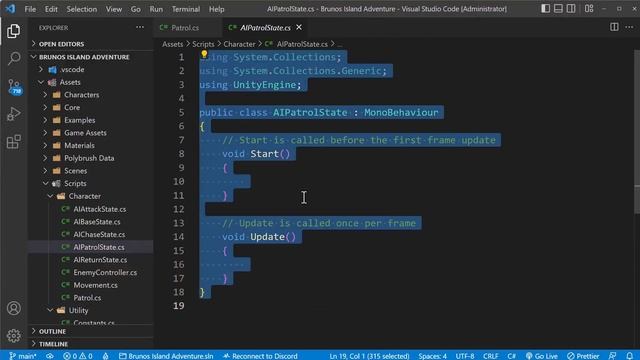Screen dimensions: 640x360
Task: Click the main branch indicator in status bar
Action: click(x=22, y=356)
